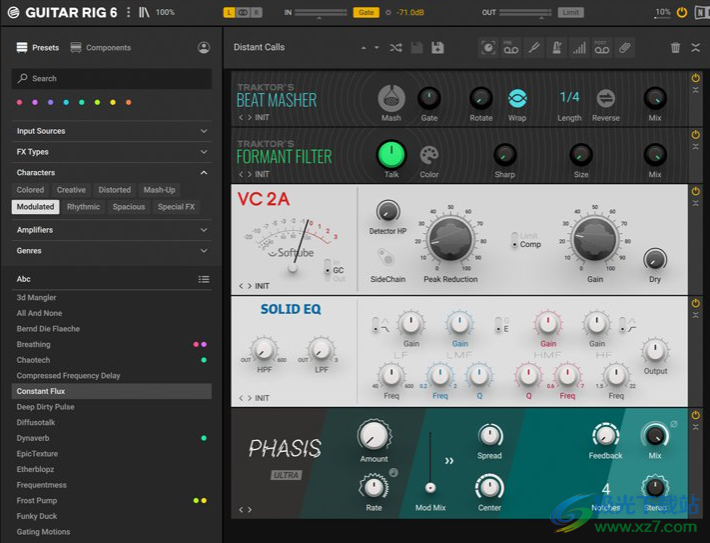Viewport: 710px width, 543px height.
Task: Click the Reverse icon in Beat Masher
Action: point(605,98)
